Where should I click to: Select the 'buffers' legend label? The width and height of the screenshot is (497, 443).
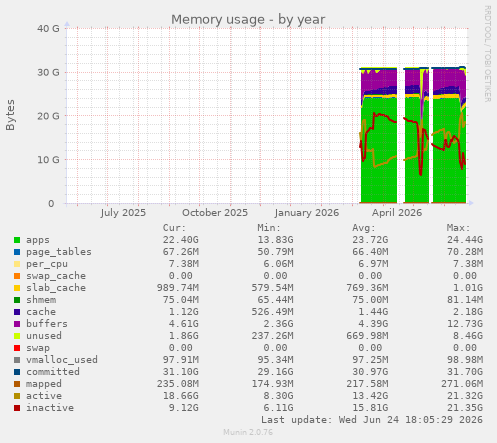(47, 324)
